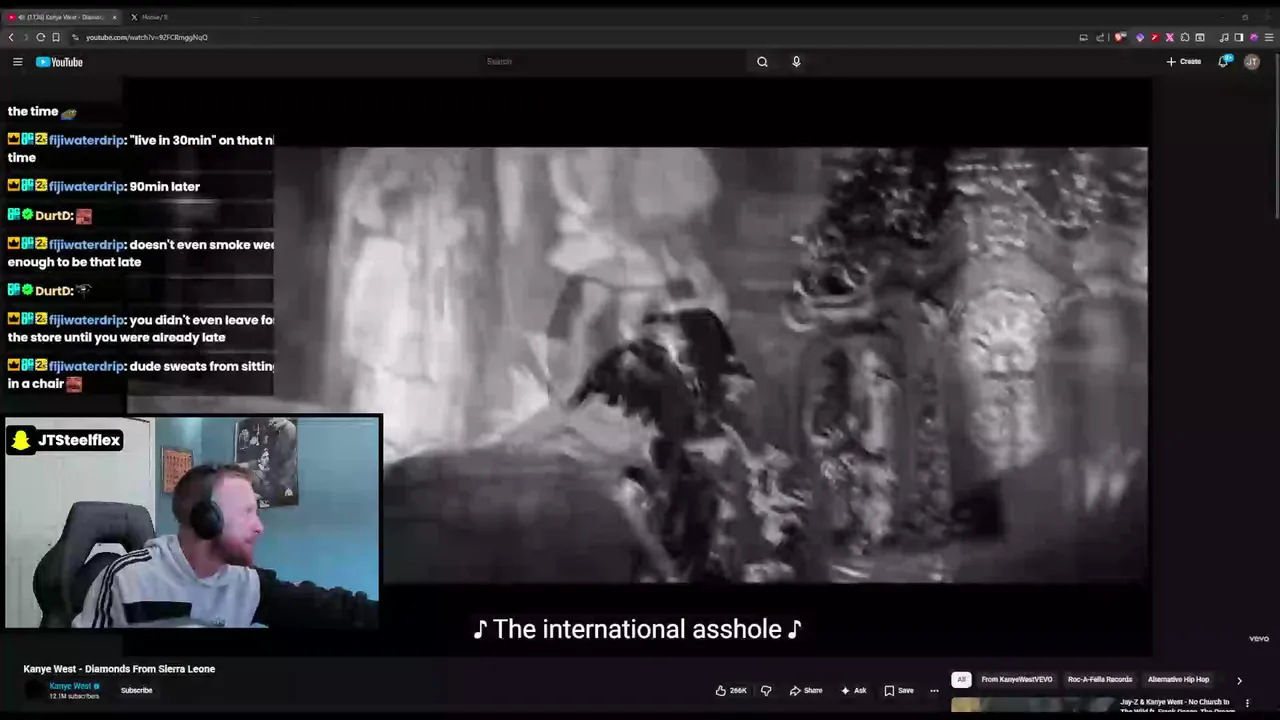Click the Share button under the video
The image size is (1280, 720).
[806, 690]
